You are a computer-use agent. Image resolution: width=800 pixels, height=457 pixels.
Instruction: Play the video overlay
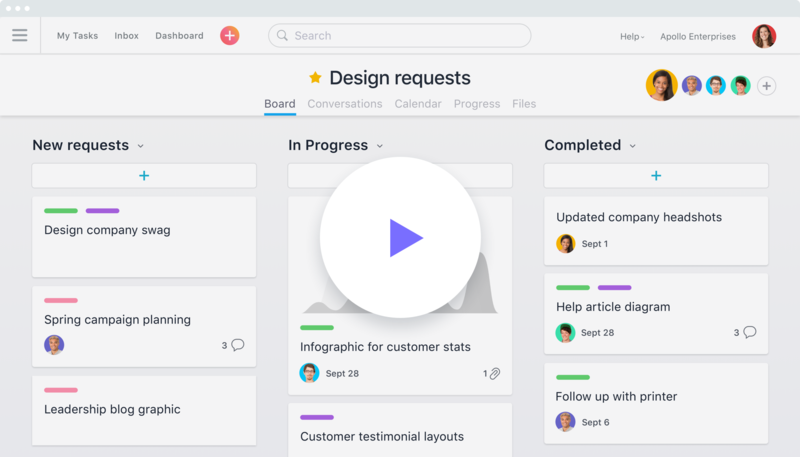point(401,238)
